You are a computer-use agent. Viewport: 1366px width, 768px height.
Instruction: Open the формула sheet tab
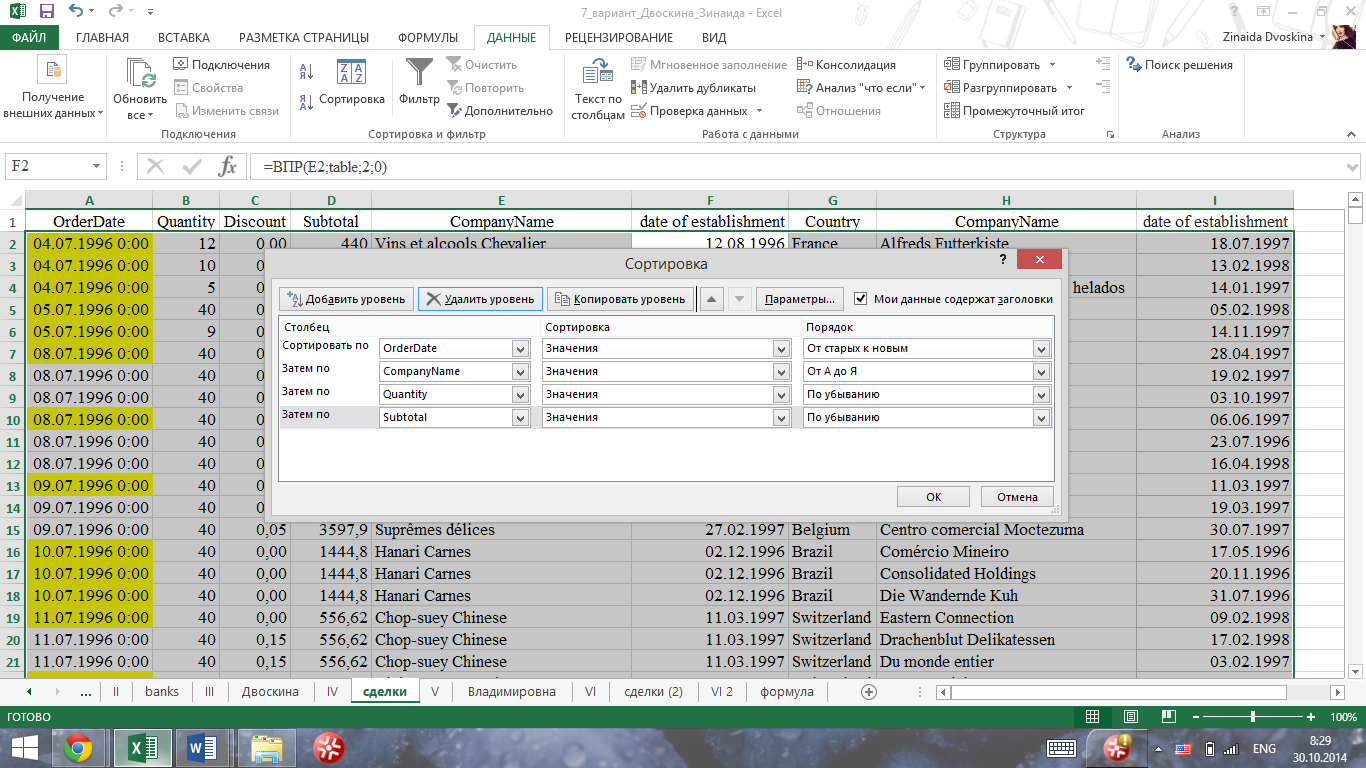click(787, 692)
